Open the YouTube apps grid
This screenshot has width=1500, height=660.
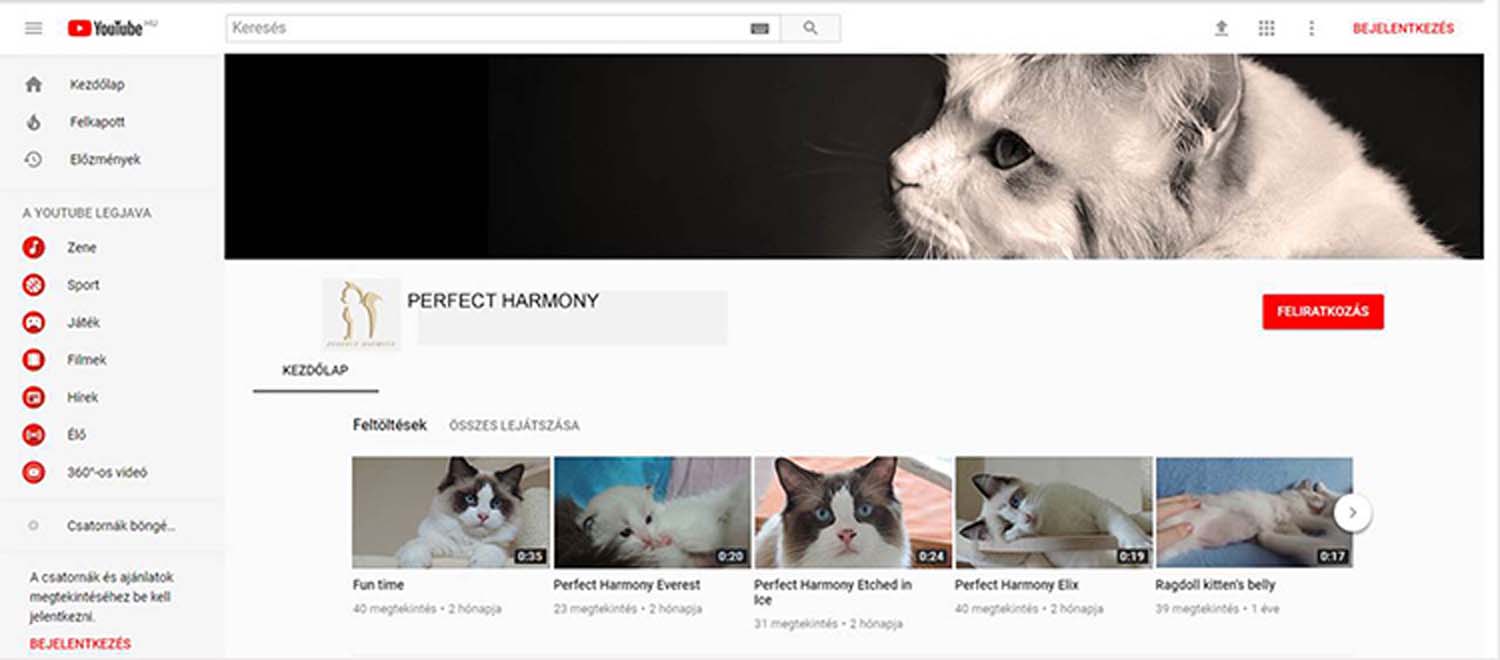[x=1266, y=28]
